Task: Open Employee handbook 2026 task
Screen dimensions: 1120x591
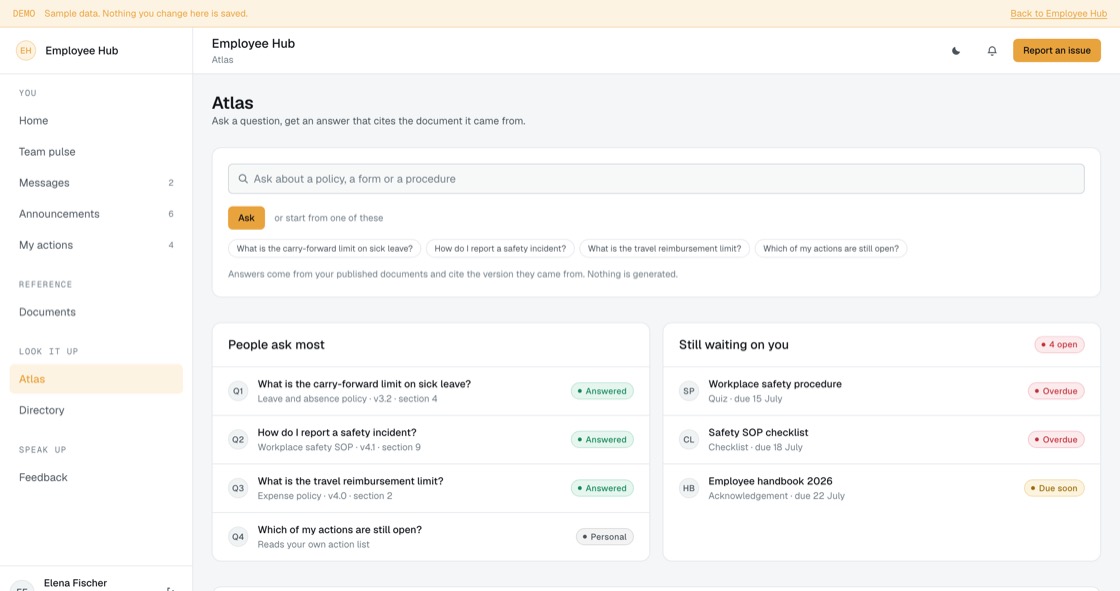Action: 881,488
